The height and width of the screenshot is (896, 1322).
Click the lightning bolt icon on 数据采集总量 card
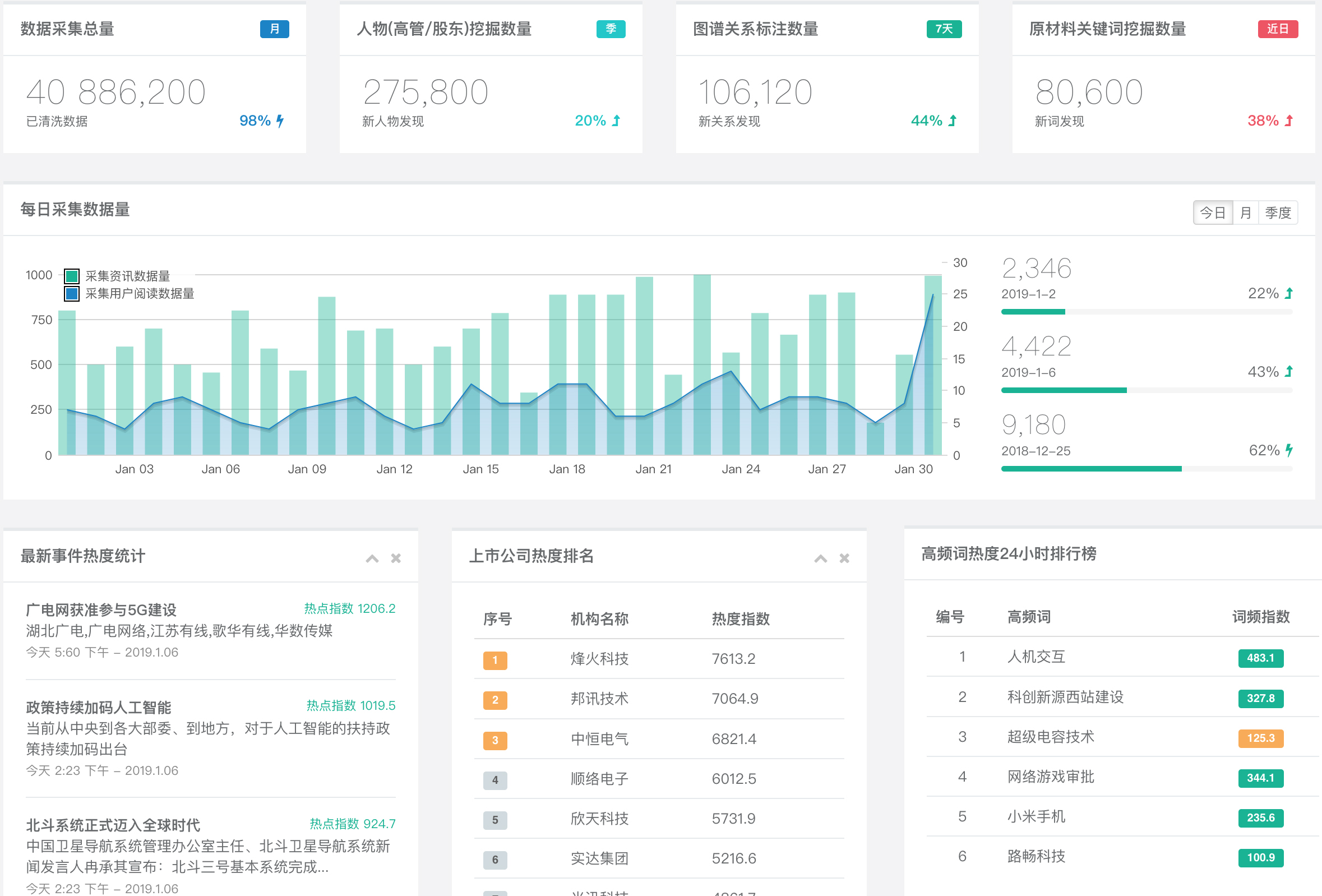[x=280, y=121]
